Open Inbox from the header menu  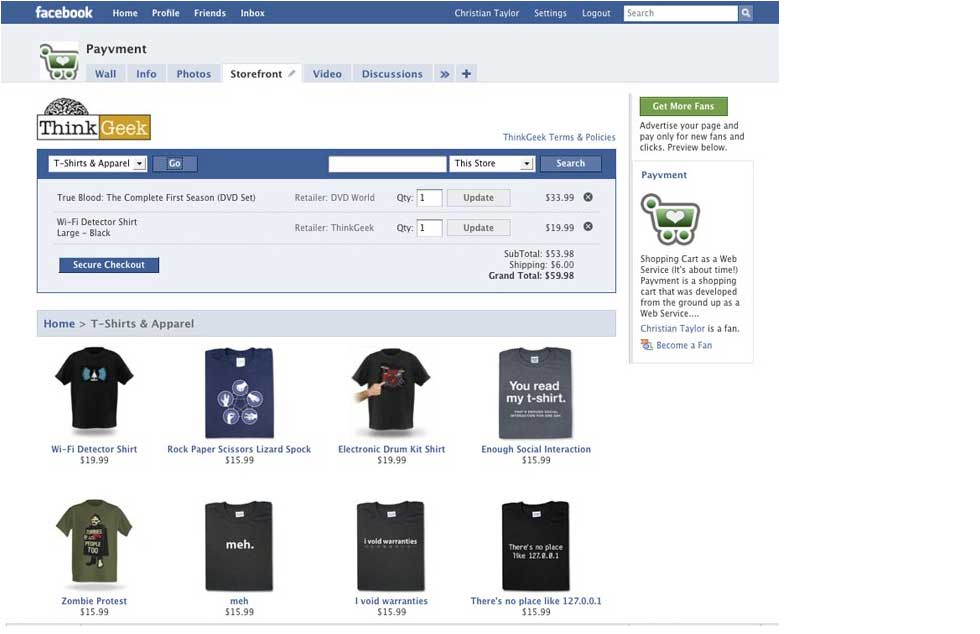[252, 13]
